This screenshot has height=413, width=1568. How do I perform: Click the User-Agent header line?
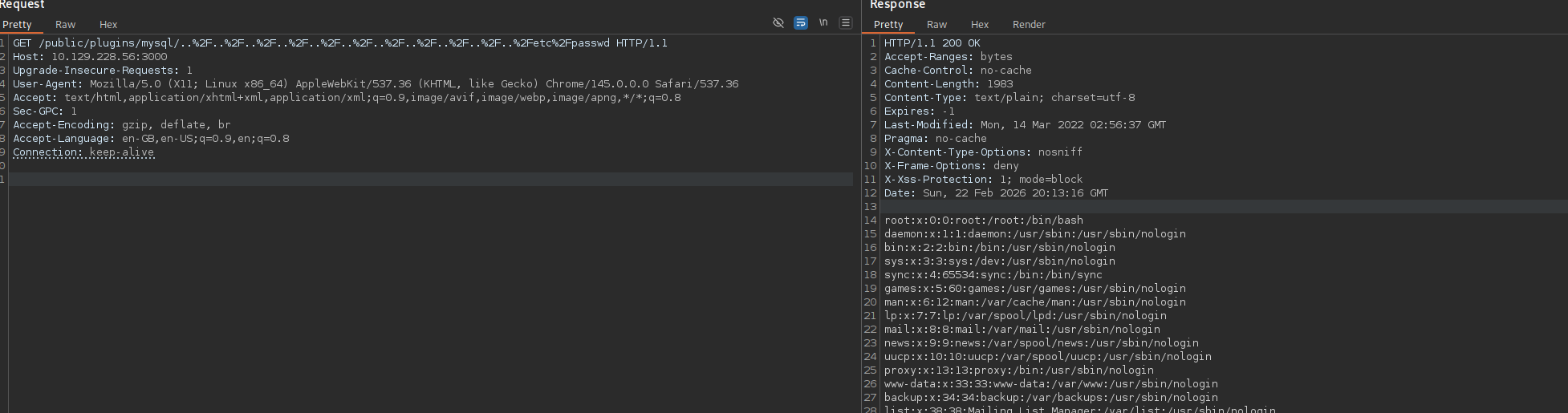point(376,84)
